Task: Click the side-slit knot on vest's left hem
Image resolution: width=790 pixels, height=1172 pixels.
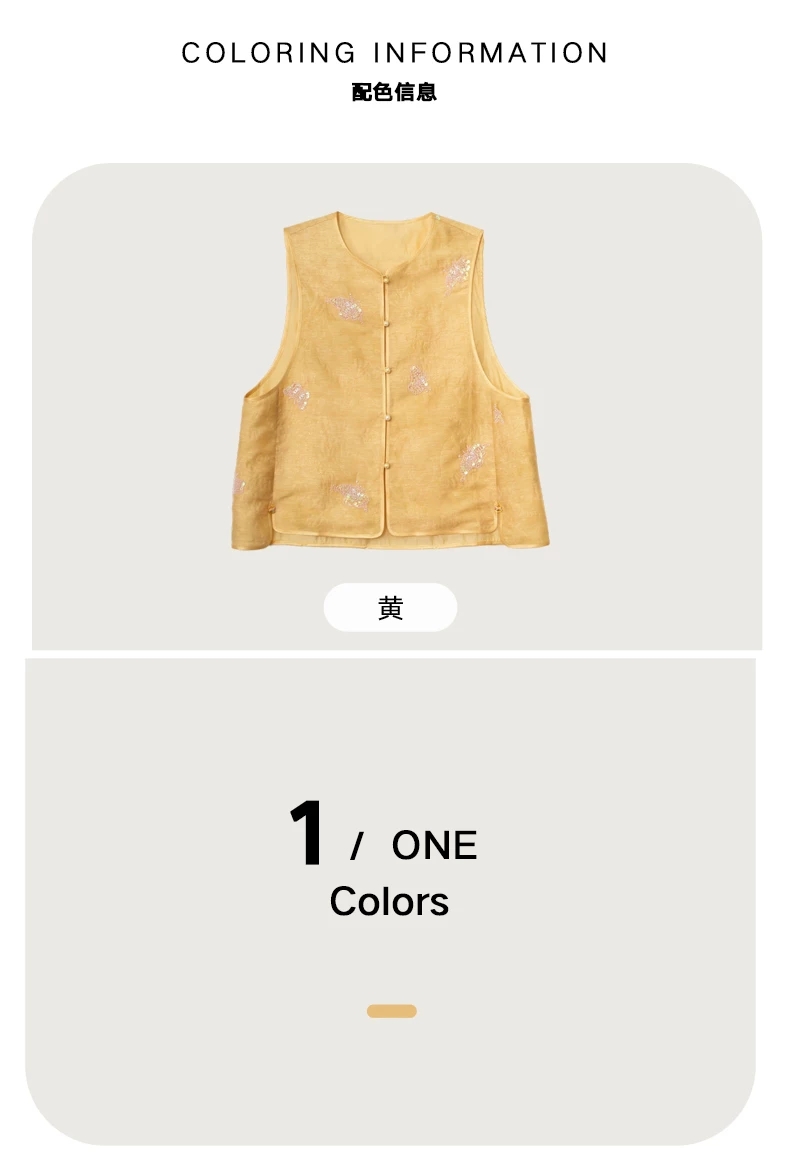Action: coord(272,510)
